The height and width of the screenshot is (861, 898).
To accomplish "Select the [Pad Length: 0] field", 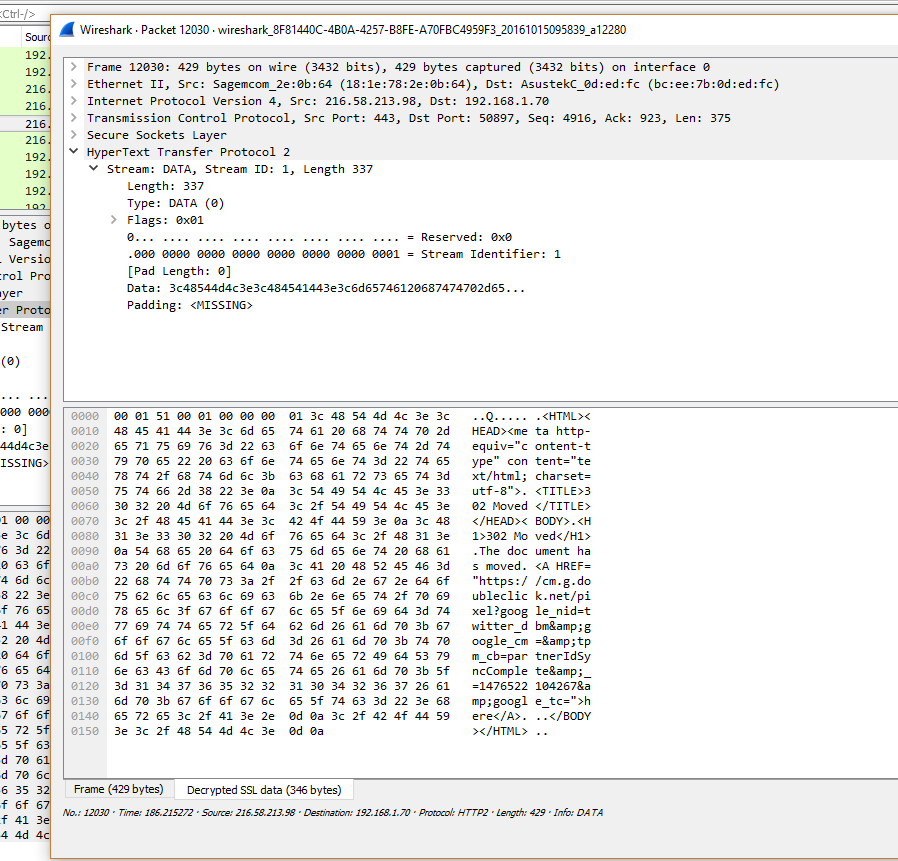I will (190, 270).
